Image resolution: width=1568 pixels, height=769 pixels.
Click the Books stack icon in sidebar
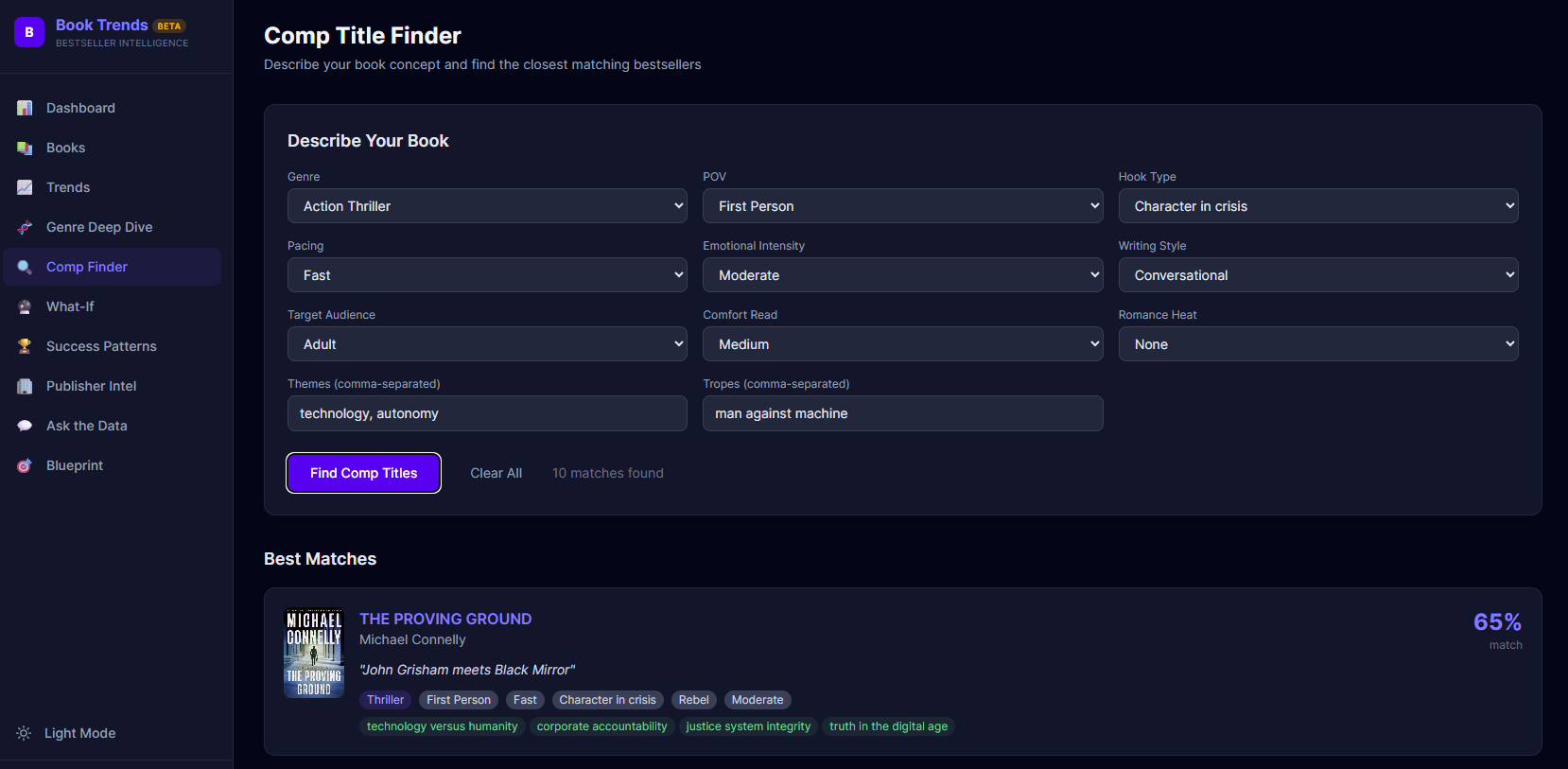click(25, 148)
